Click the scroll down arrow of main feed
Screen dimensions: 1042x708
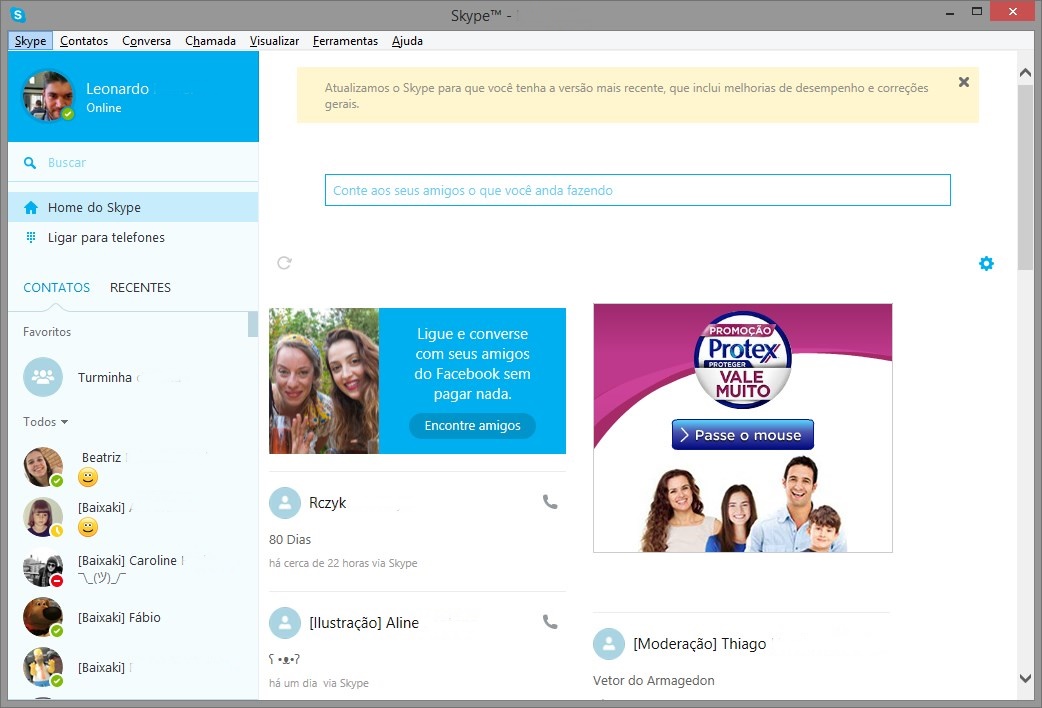[1025, 679]
